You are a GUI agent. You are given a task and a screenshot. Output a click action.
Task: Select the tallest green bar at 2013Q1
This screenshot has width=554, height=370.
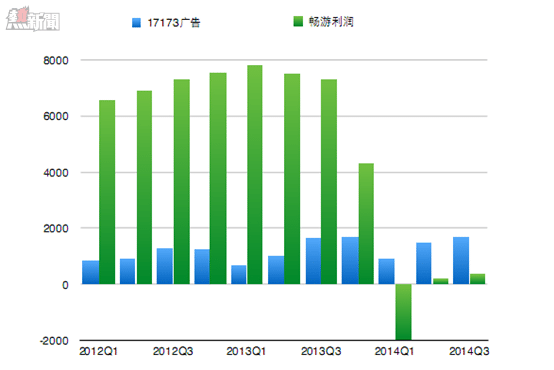[255, 175]
